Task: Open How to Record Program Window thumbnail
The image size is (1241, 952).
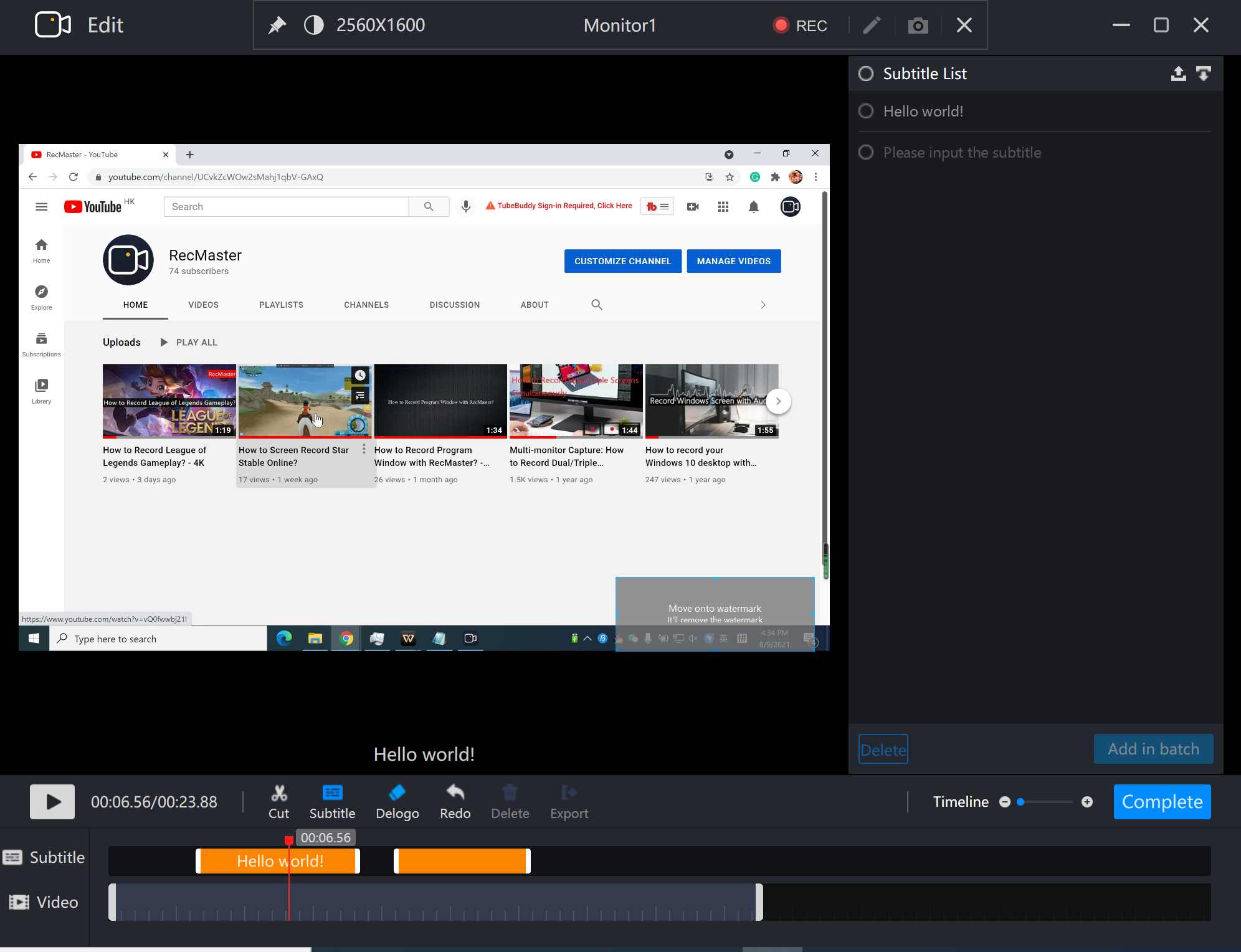Action: tap(440, 401)
